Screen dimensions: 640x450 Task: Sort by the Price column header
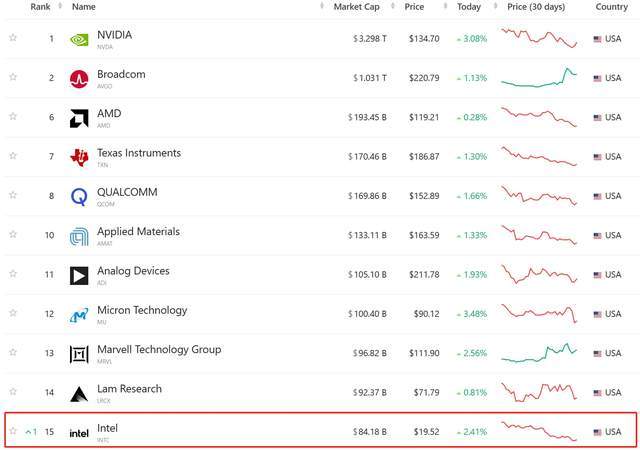414,7
